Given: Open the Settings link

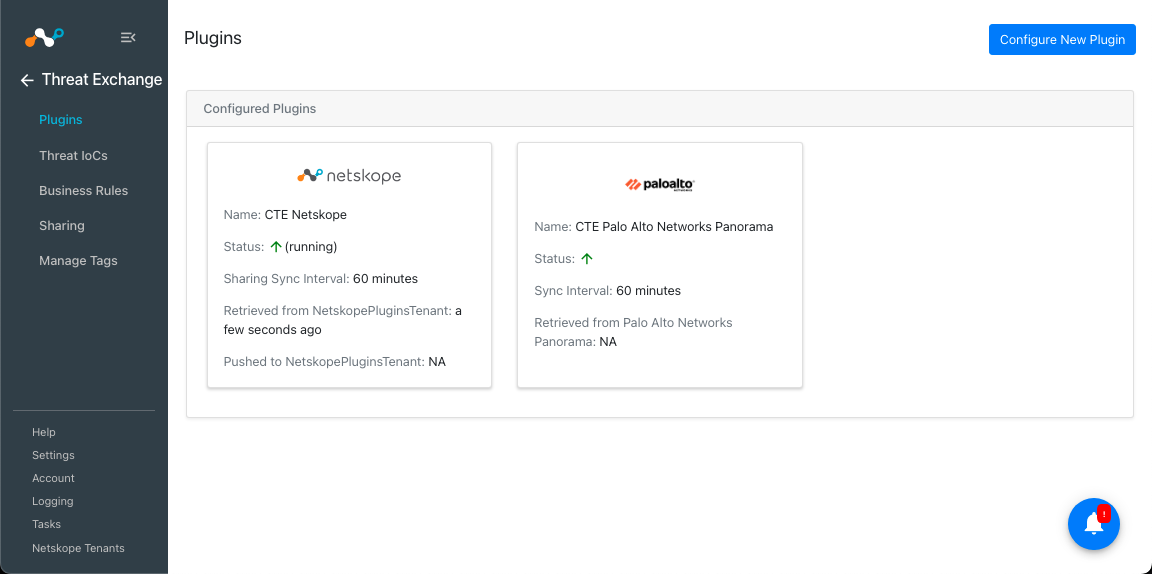Looking at the screenshot, I should point(53,456).
